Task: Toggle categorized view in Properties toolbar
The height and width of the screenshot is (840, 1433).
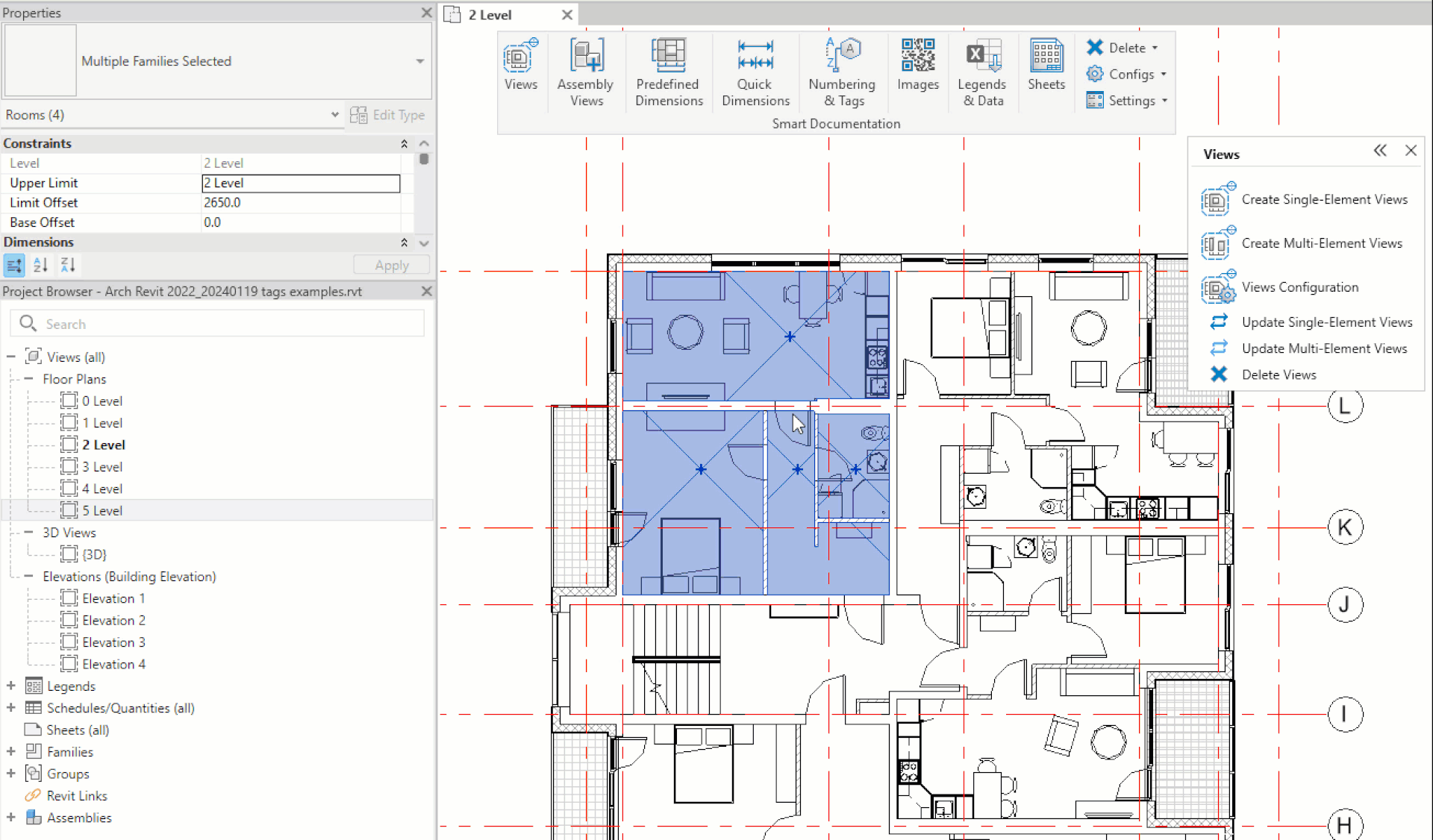Action: (x=14, y=265)
